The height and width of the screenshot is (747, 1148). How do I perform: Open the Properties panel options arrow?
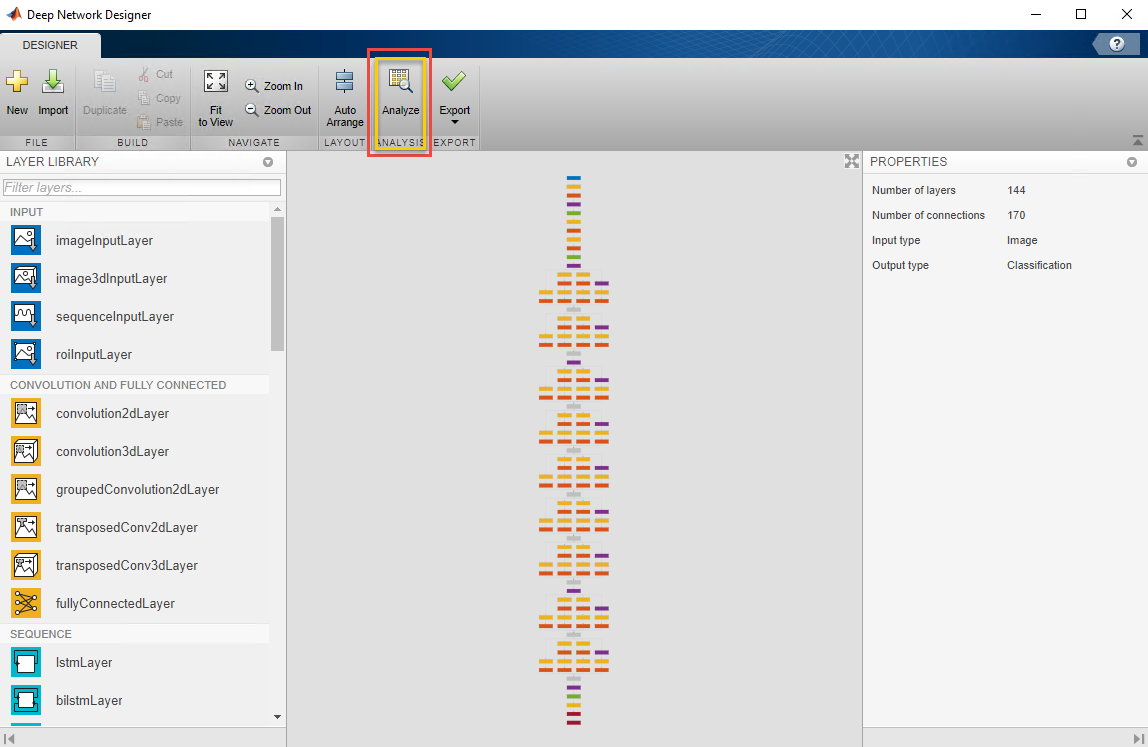pos(1132,162)
